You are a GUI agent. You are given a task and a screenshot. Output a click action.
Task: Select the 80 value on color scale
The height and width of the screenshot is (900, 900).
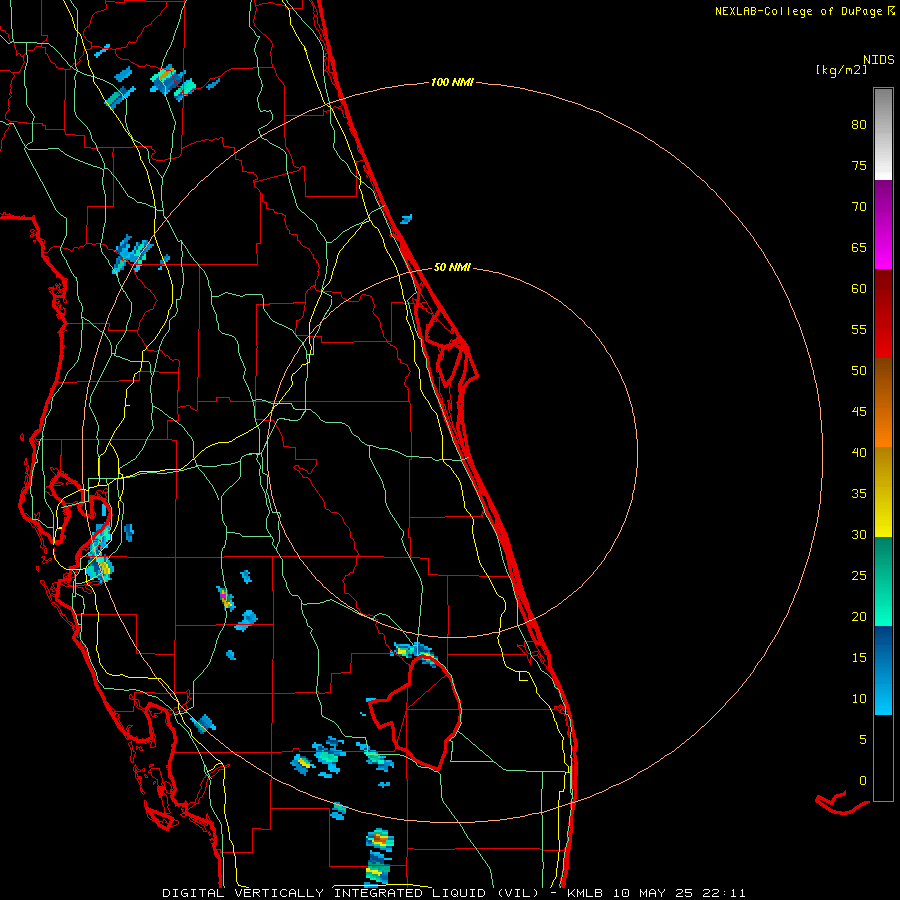coord(859,125)
